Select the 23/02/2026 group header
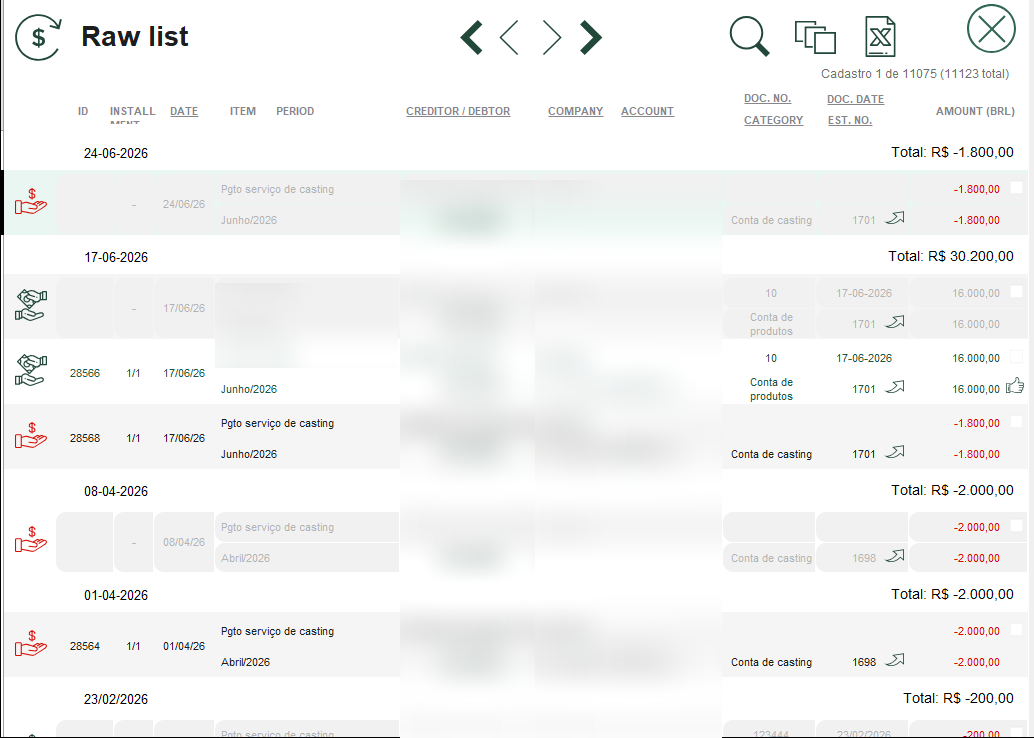This screenshot has height=738, width=1034. 115,699
